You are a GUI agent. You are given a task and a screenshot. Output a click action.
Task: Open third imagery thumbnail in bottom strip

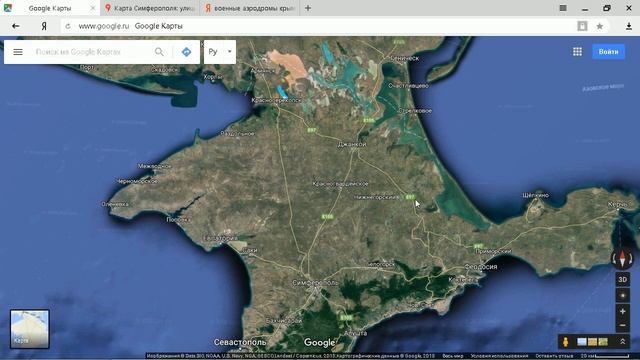(x=603, y=342)
